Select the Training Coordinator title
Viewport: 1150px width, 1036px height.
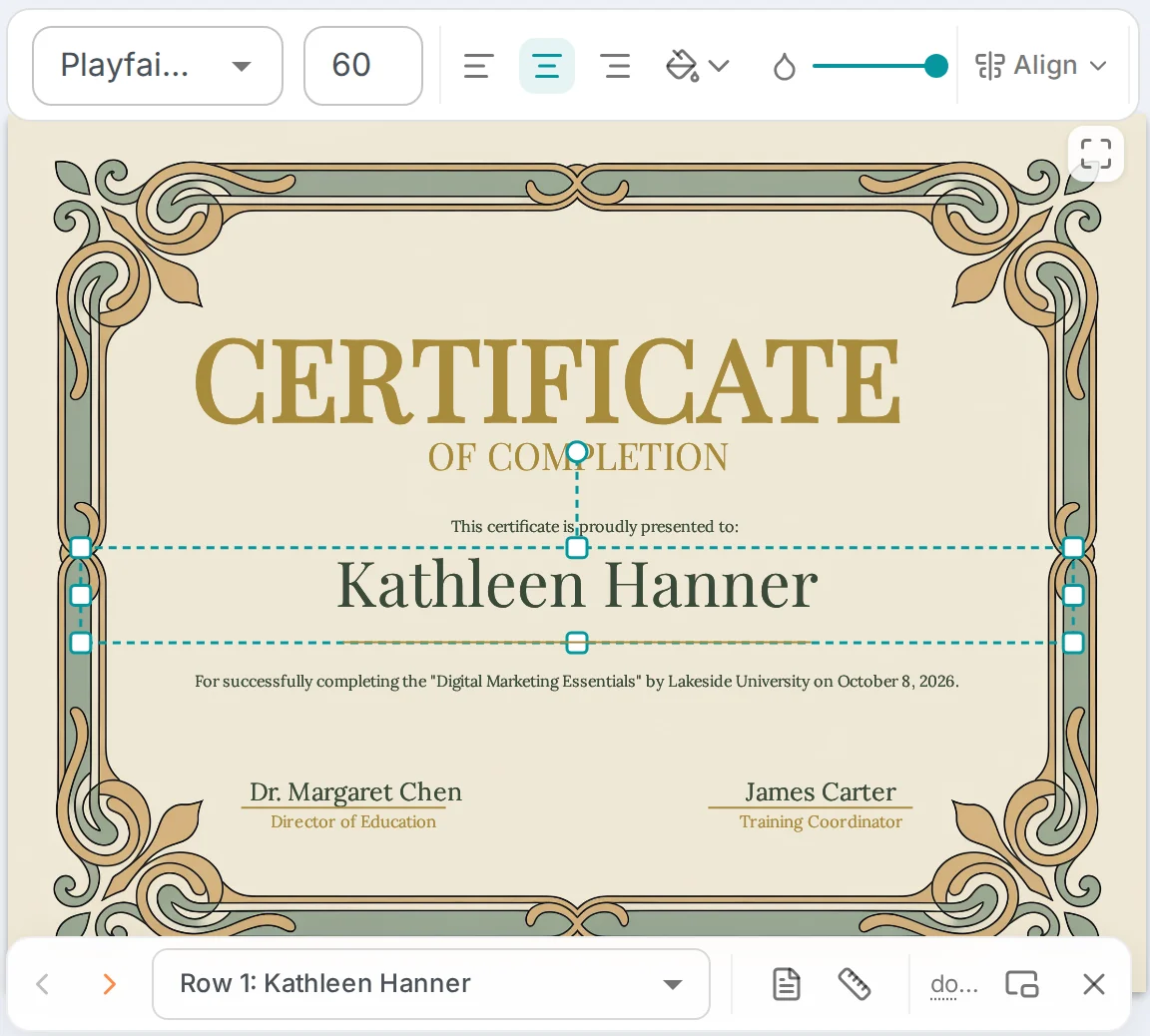point(821,821)
